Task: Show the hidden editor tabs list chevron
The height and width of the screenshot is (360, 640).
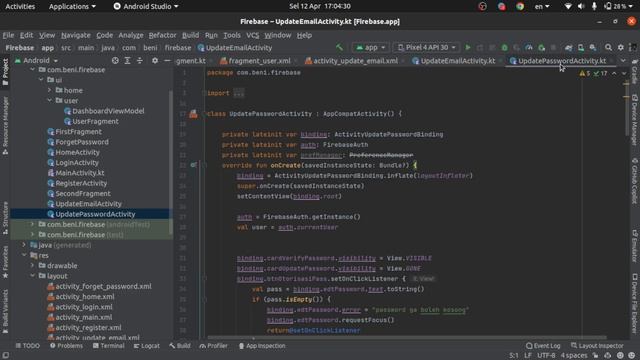Action: [x=623, y=60]
